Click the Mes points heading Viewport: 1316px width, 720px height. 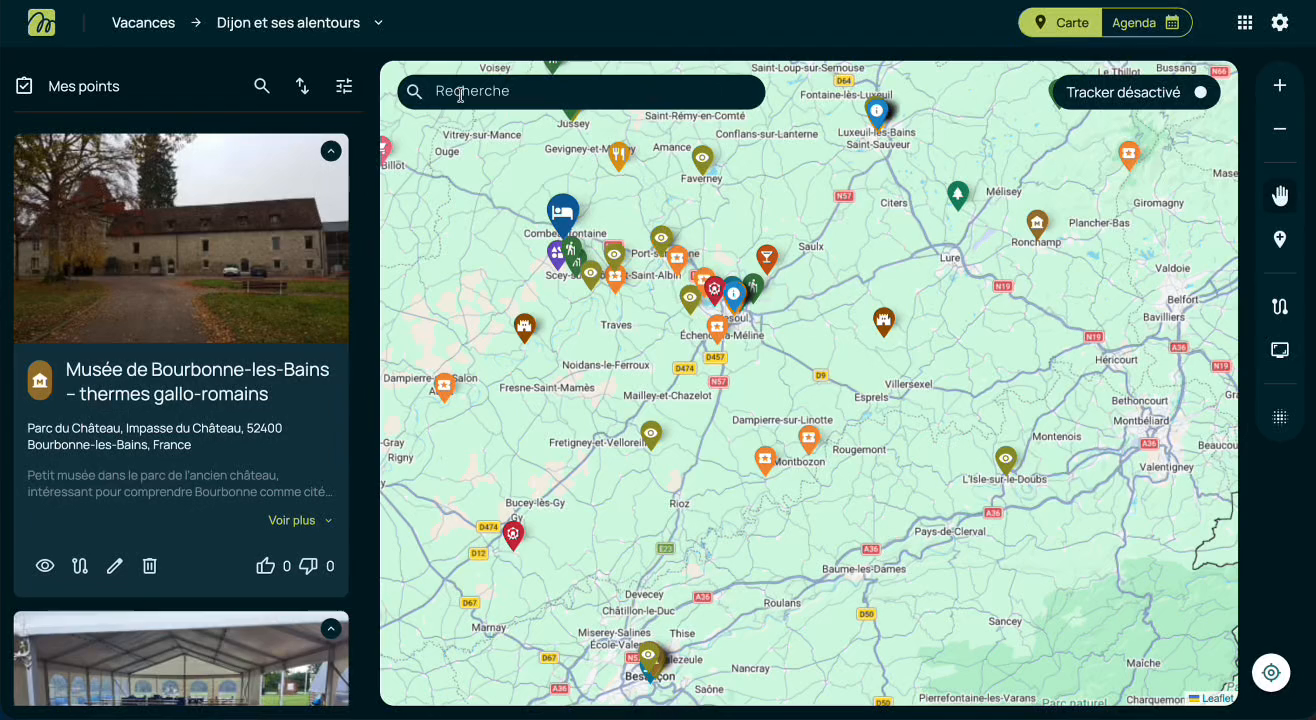[84, 86]
